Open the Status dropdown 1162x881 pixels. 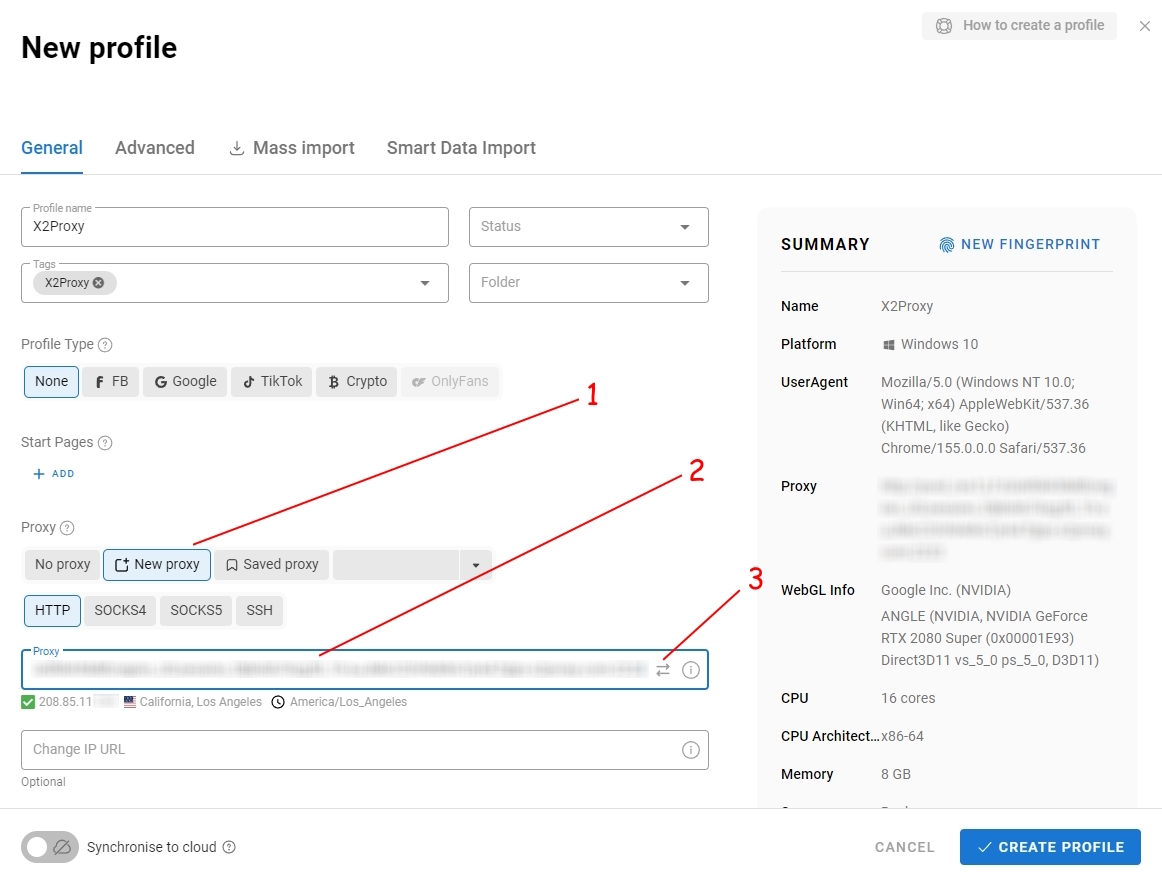[588, 227]
